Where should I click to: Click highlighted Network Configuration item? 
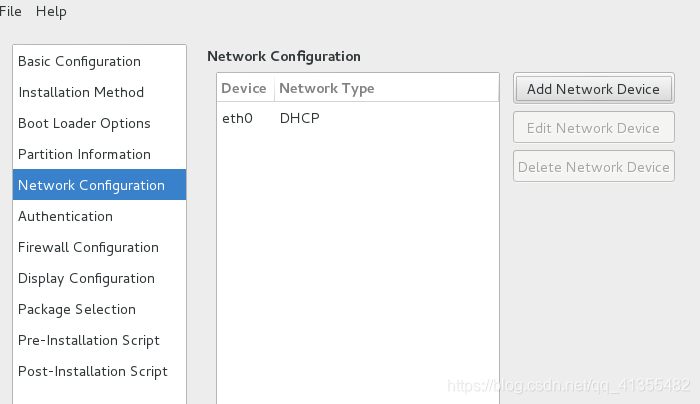(100, 185)
